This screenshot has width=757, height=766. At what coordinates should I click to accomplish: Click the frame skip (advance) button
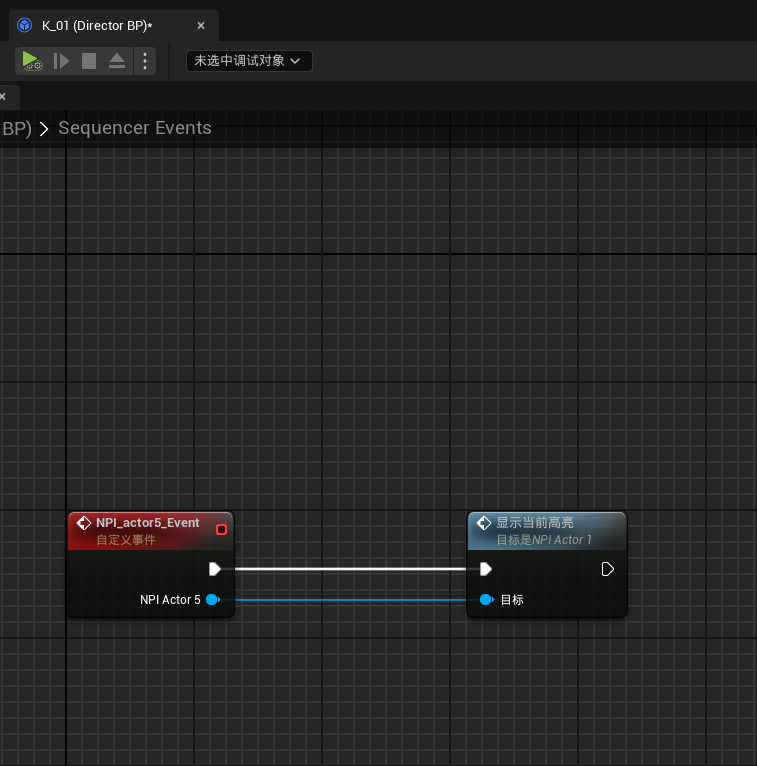coord(61,61)
